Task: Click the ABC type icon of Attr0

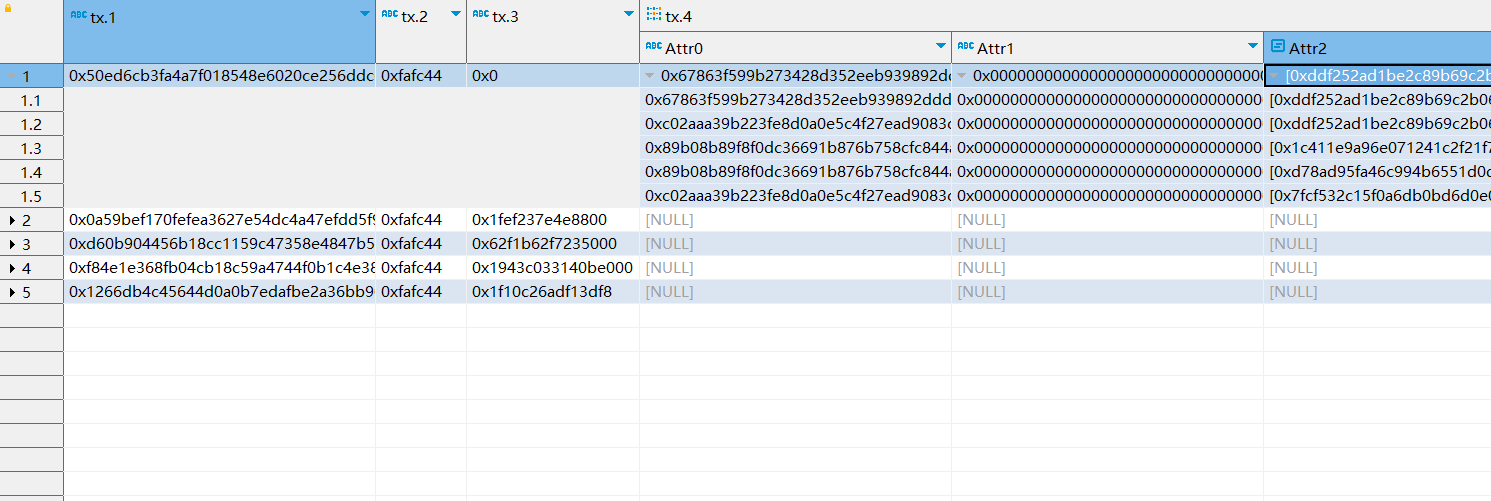Action: click(654, 46)
